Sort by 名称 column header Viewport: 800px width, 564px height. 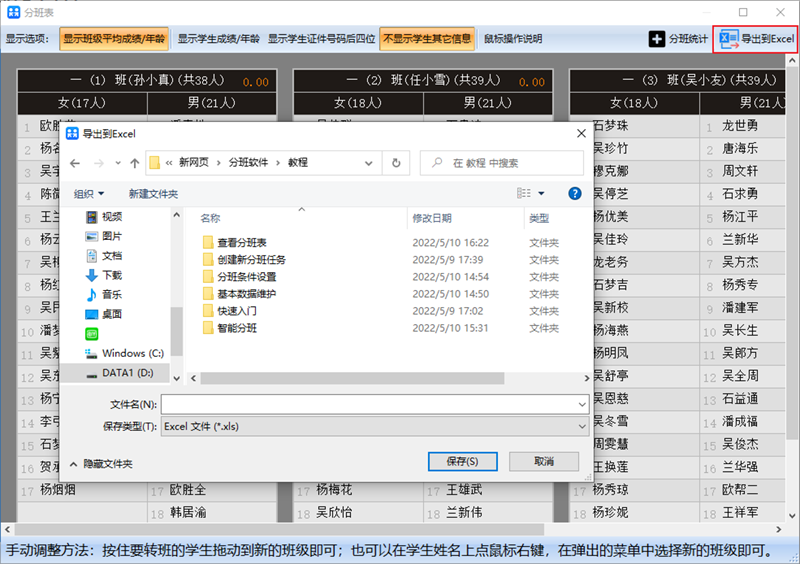210,218
